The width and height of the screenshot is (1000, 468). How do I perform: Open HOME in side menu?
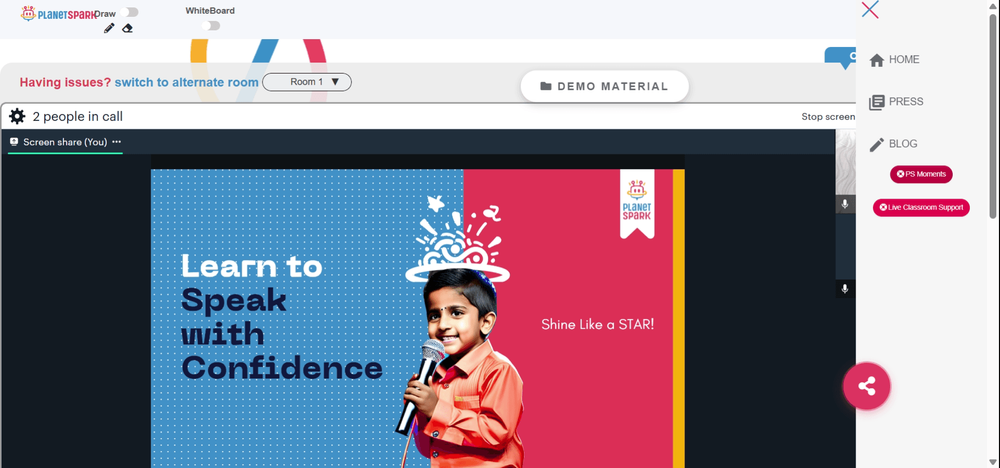895,59
